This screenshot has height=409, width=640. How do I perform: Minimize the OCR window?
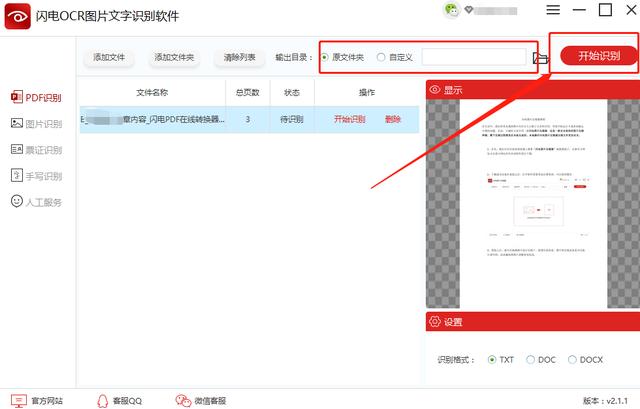(579, 10)
